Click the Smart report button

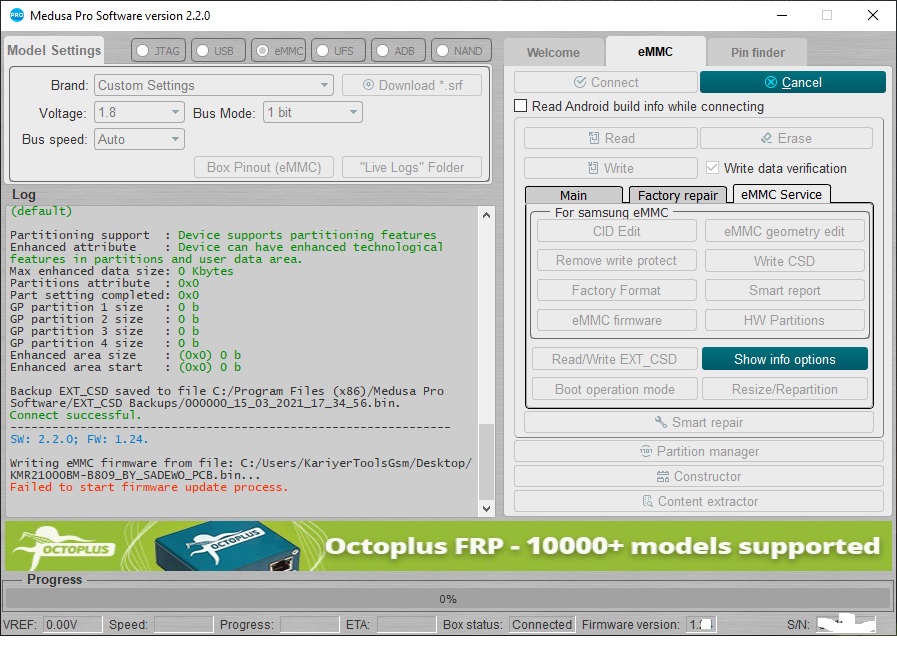point(784,291)
